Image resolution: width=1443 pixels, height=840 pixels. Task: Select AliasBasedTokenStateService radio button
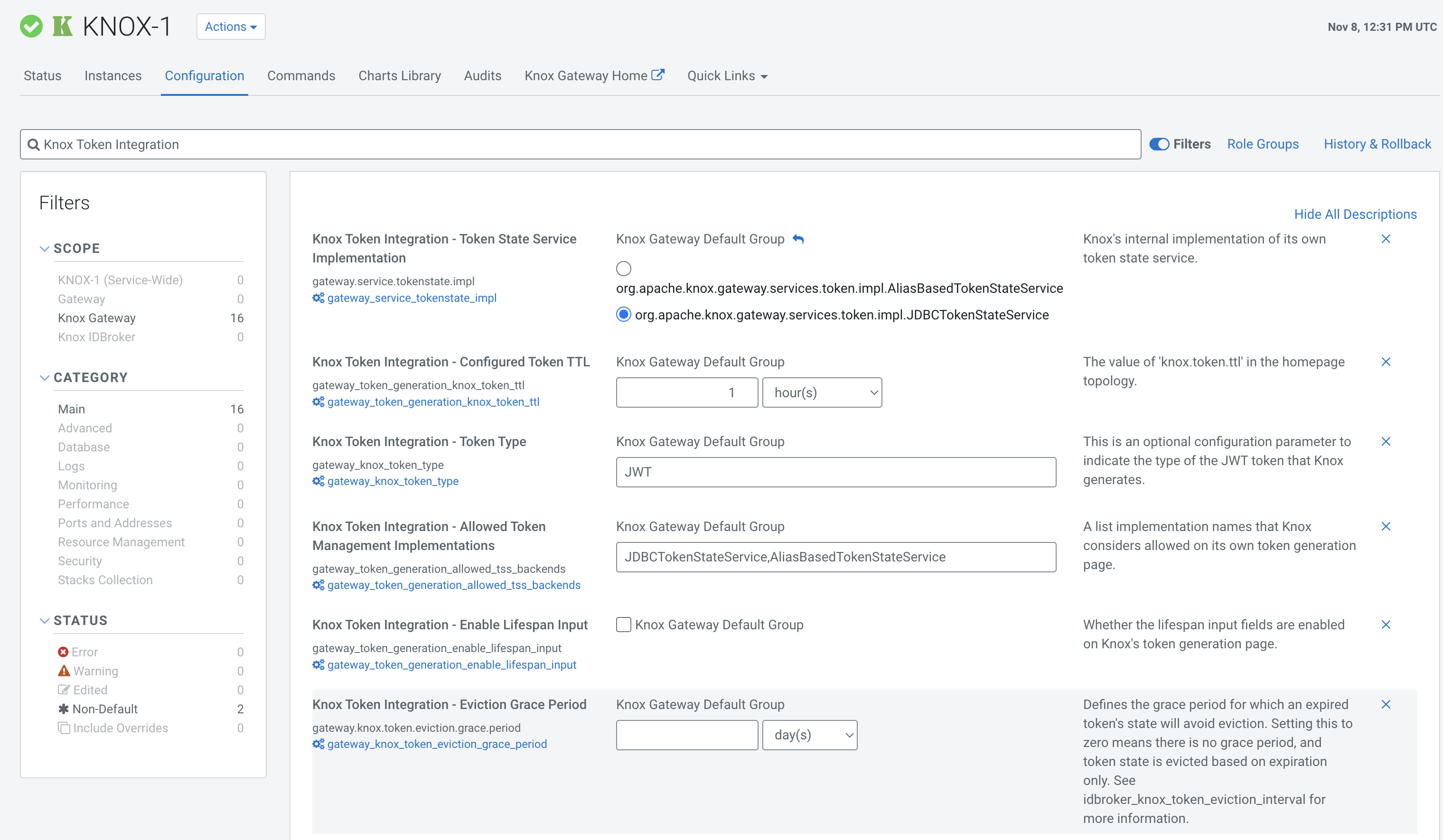(624, 269)
